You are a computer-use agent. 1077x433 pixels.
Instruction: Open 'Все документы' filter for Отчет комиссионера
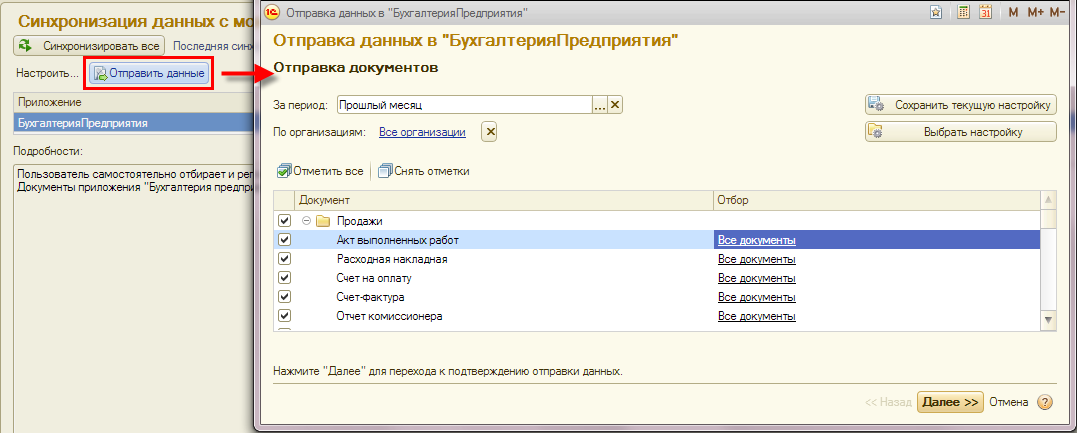click(x=757, y=317)
